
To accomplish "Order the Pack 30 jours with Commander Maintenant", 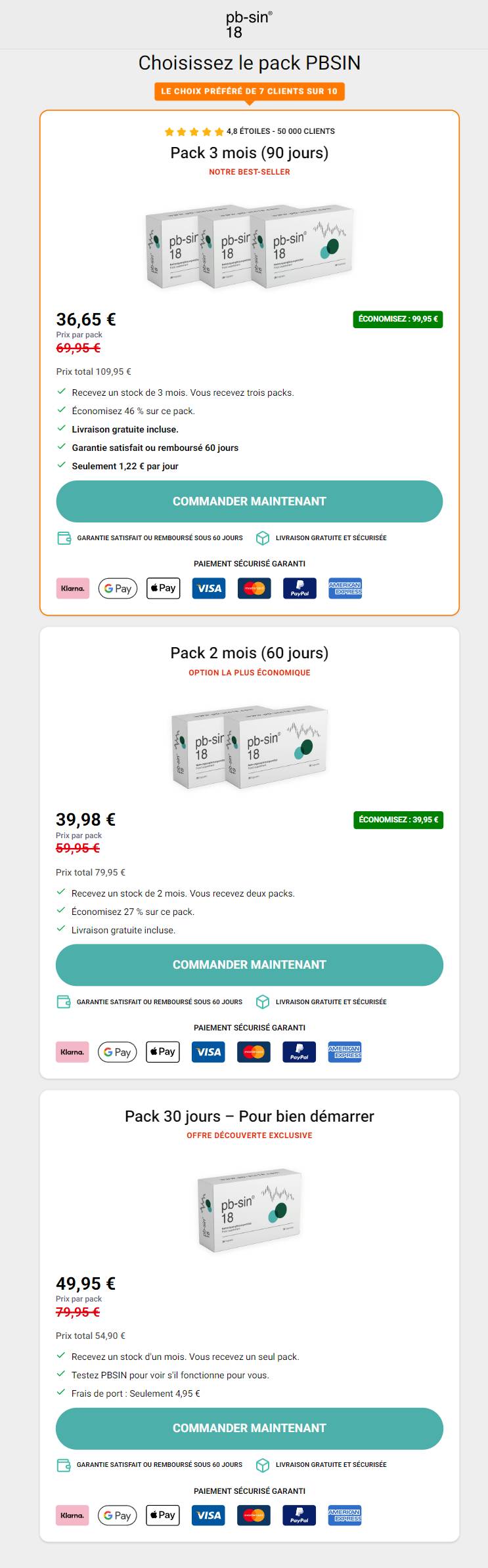I will tap(250, 1428).
